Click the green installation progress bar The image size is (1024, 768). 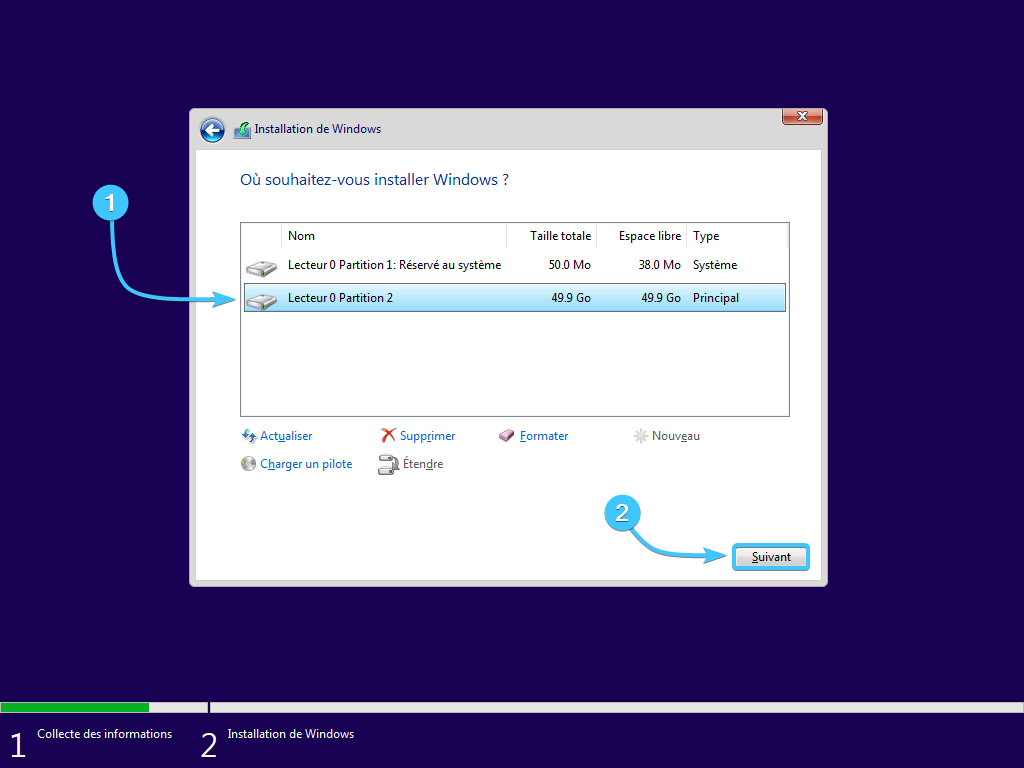[74, 707]
